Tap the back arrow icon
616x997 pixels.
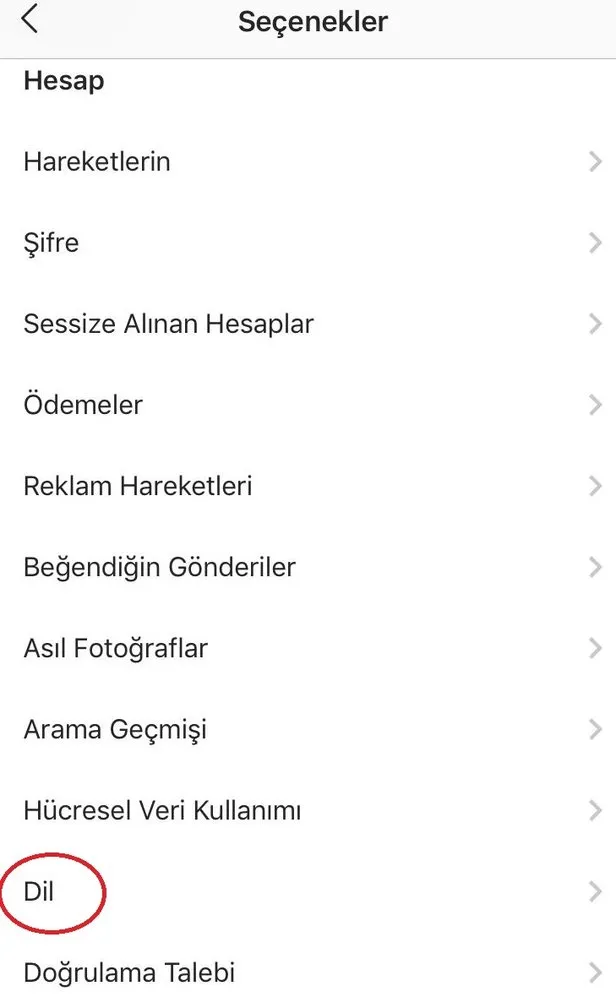(x=30, y=19)
